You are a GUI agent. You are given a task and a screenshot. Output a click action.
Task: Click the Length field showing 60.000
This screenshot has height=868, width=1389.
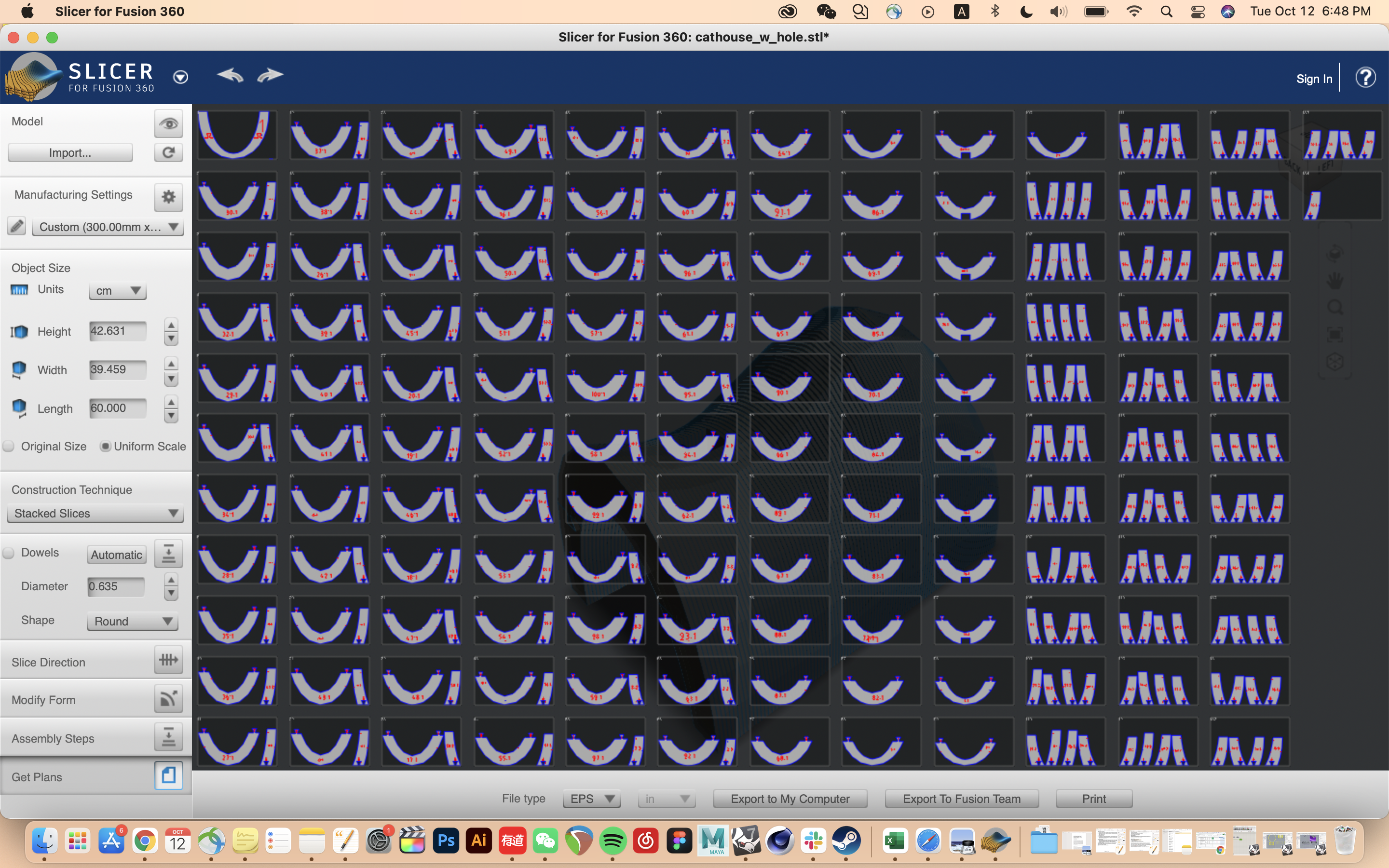click(x=118, y=408)
